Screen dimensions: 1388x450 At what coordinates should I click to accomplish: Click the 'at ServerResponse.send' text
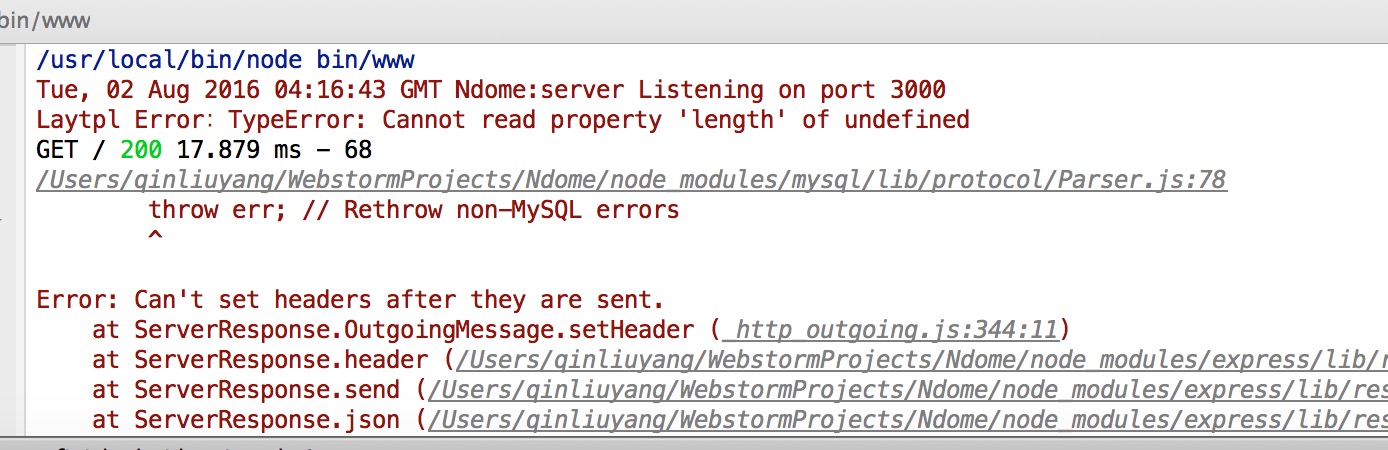pyautogui.click(x=246, y=390)
